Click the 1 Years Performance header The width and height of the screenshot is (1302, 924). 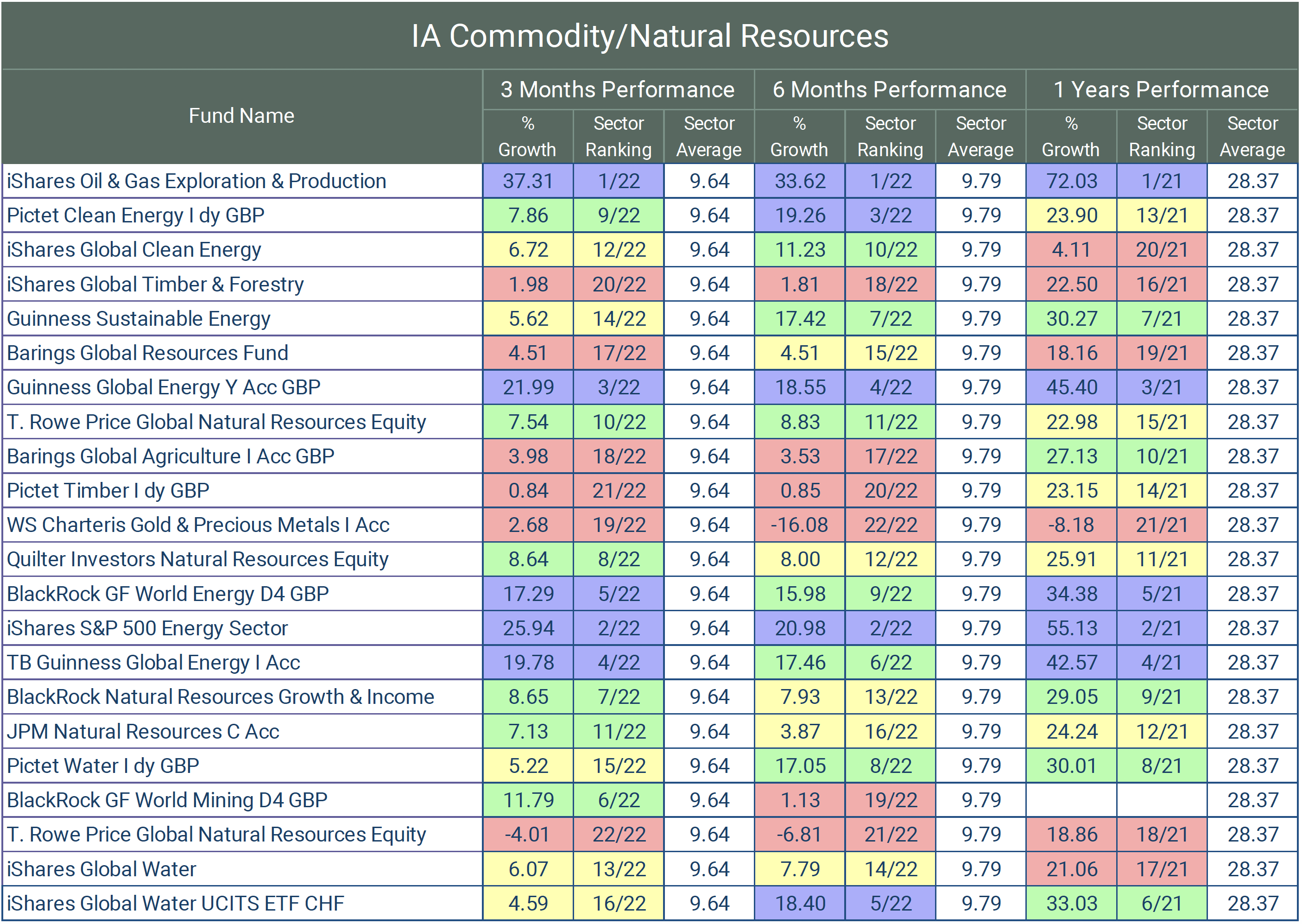click(x=1161, y=89)
